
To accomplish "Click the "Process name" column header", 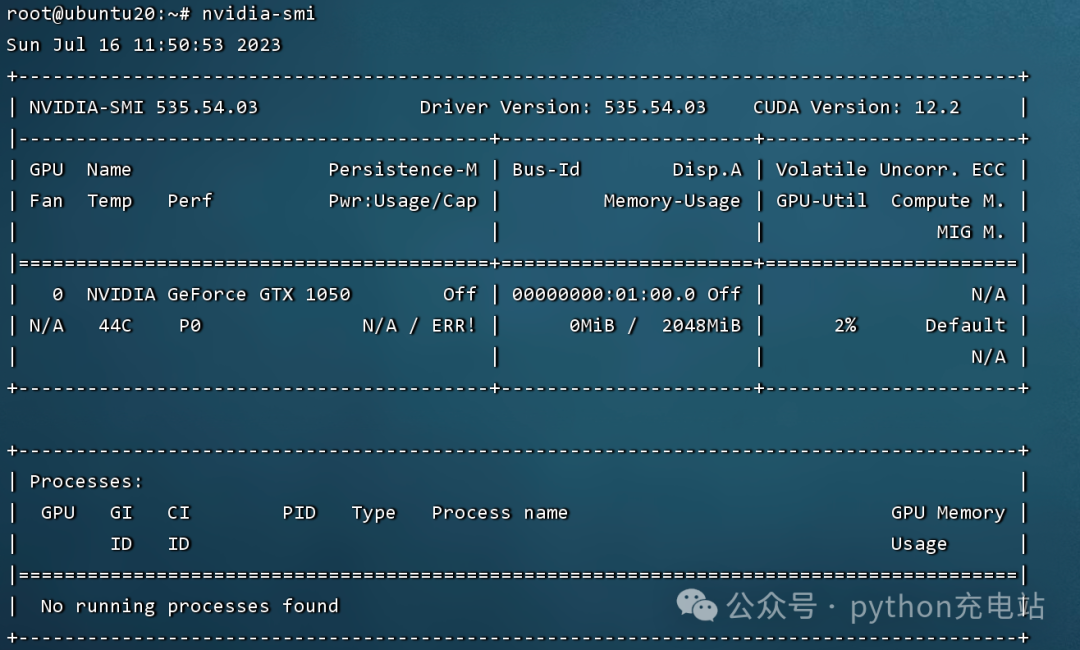I will pos(500,513).
